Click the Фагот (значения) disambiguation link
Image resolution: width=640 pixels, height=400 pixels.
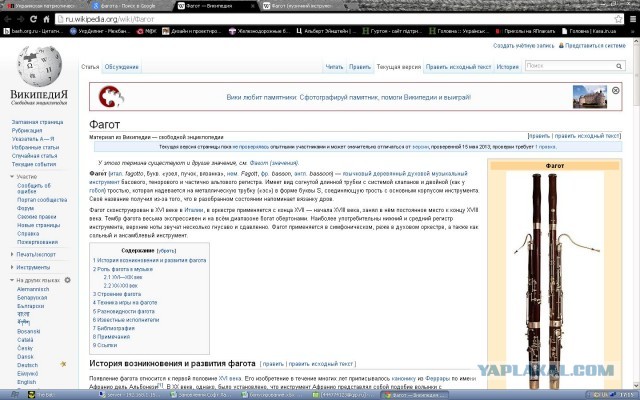point(274,163)
